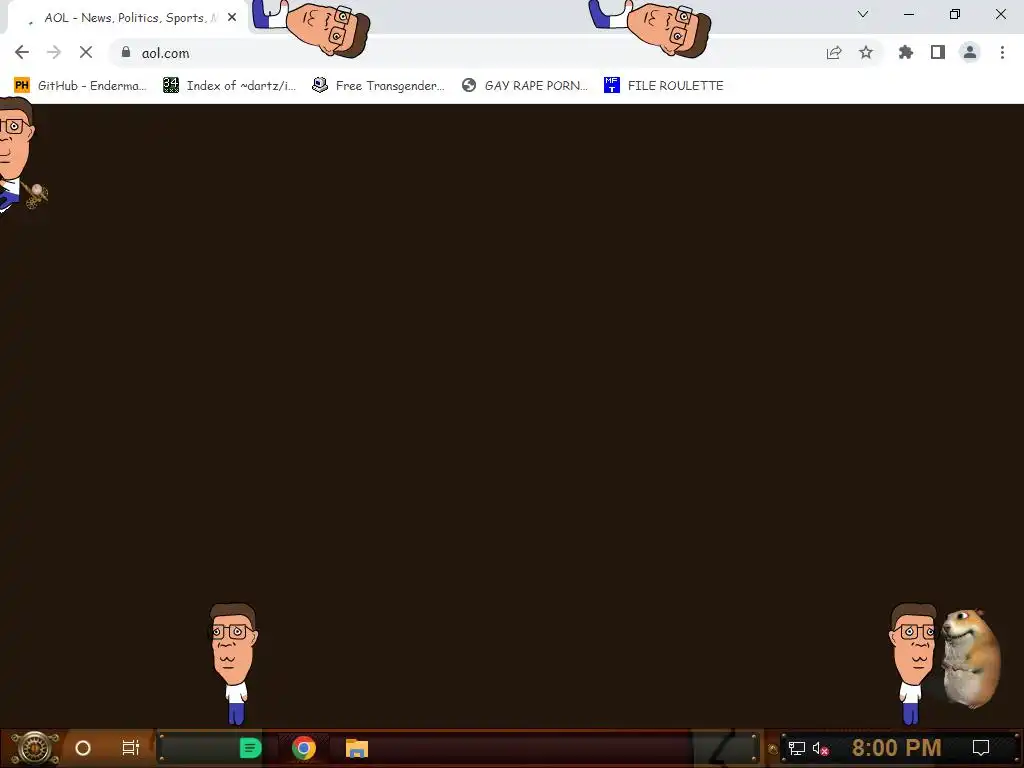The image size is (1024, 768).
Task: Restore down the Chrome window
Action: click(x=955, y=14)
